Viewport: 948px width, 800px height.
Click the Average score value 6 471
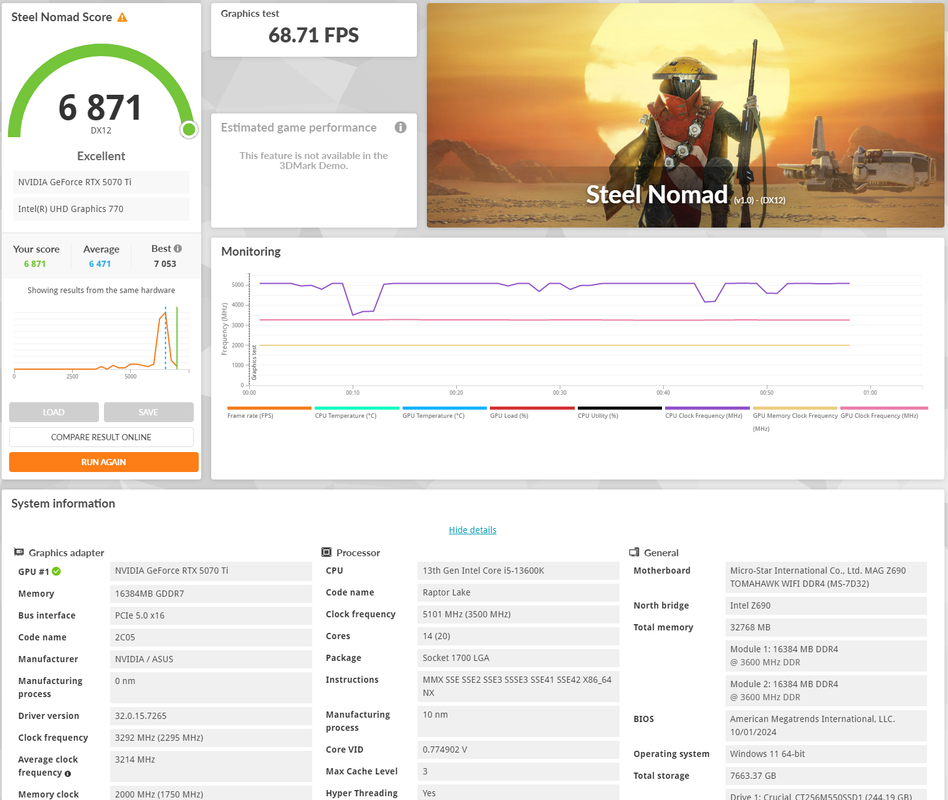[100, 264]
